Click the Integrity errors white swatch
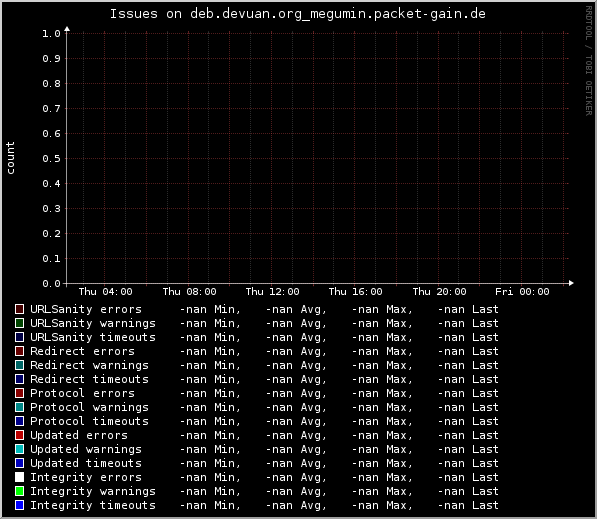This screenshot has height=519, width=597. point(19,477)
